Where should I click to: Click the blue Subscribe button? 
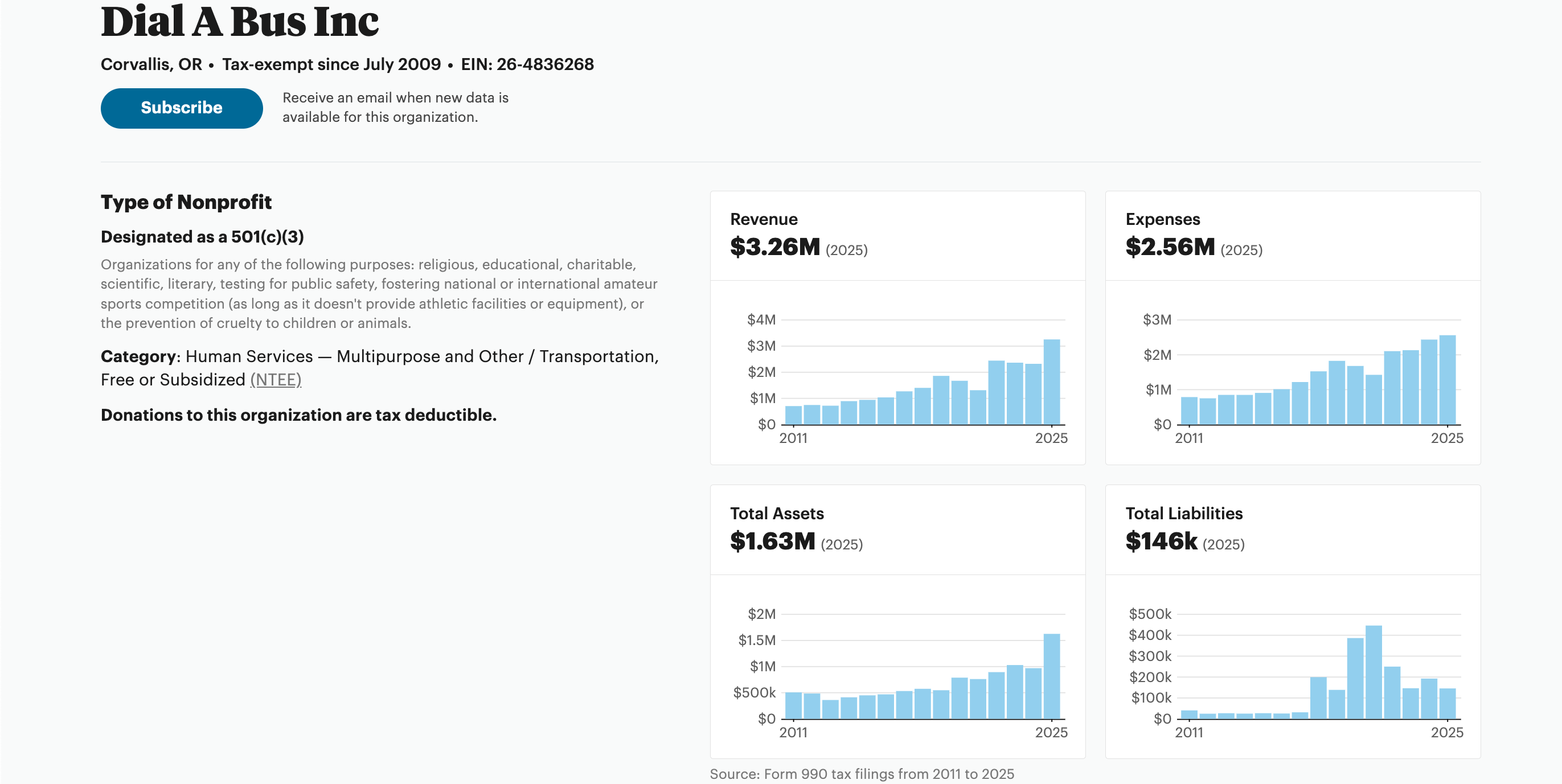tap(181, 108)
